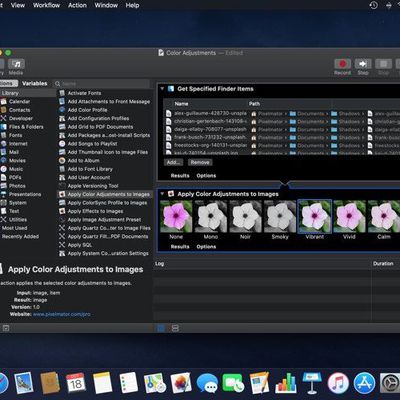Click the Stop button in toolbar
The width and height of the screenshot is (400, 400).
[383, 66]
